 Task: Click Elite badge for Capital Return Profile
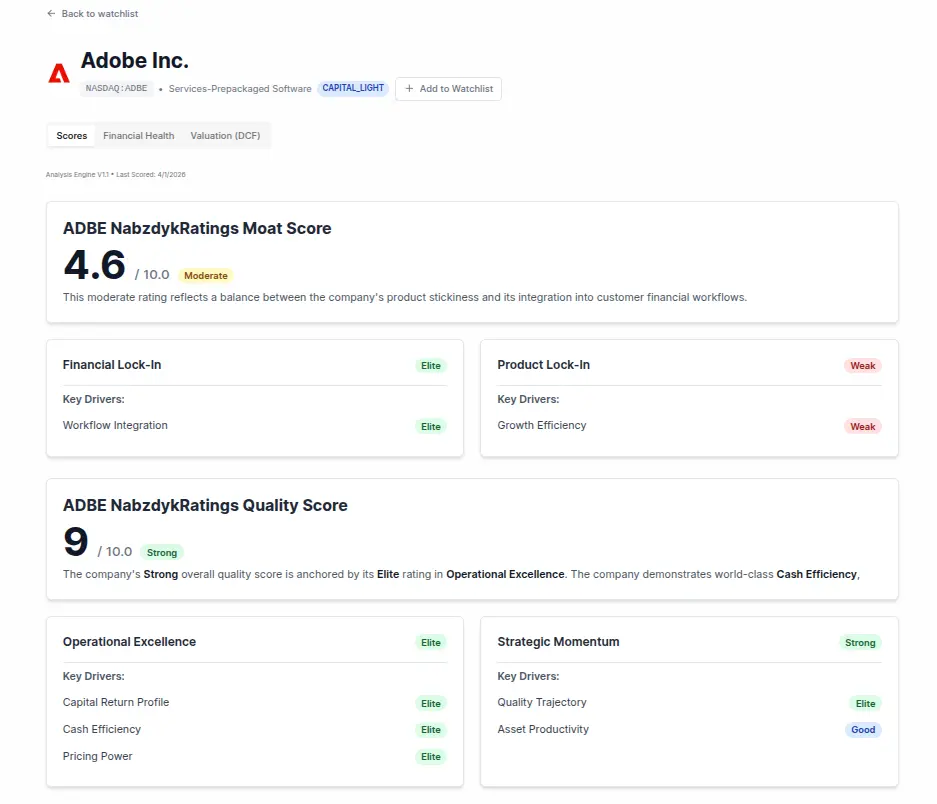pos(431,704)
